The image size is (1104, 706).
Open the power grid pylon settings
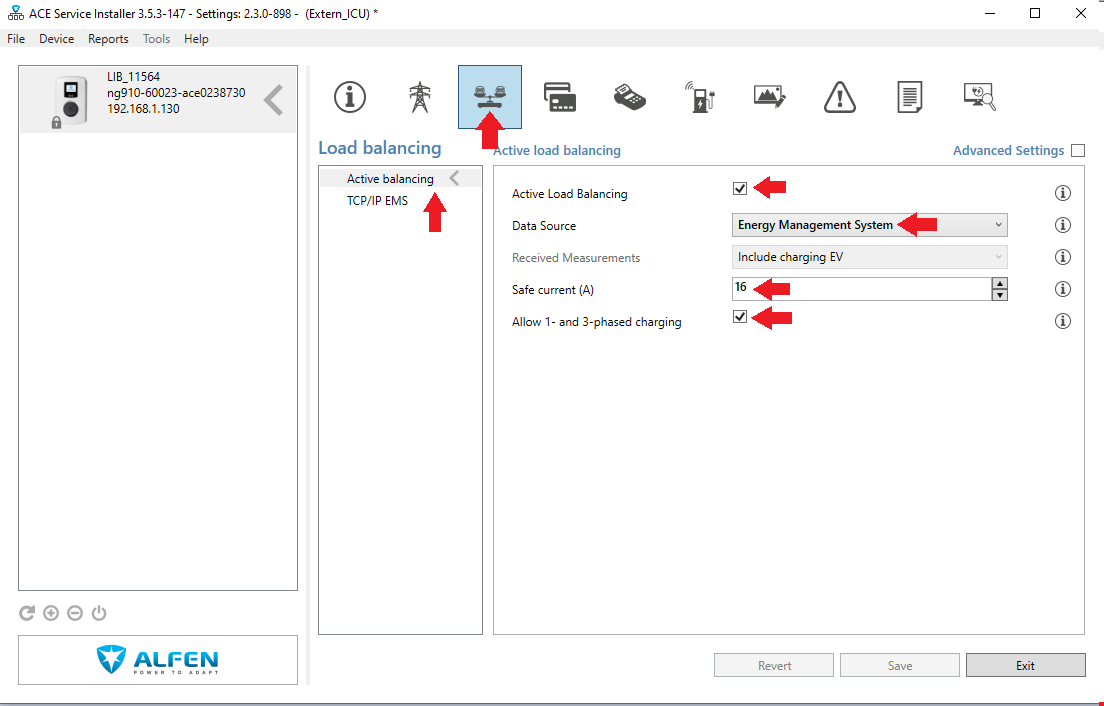[x=420, y=97]
